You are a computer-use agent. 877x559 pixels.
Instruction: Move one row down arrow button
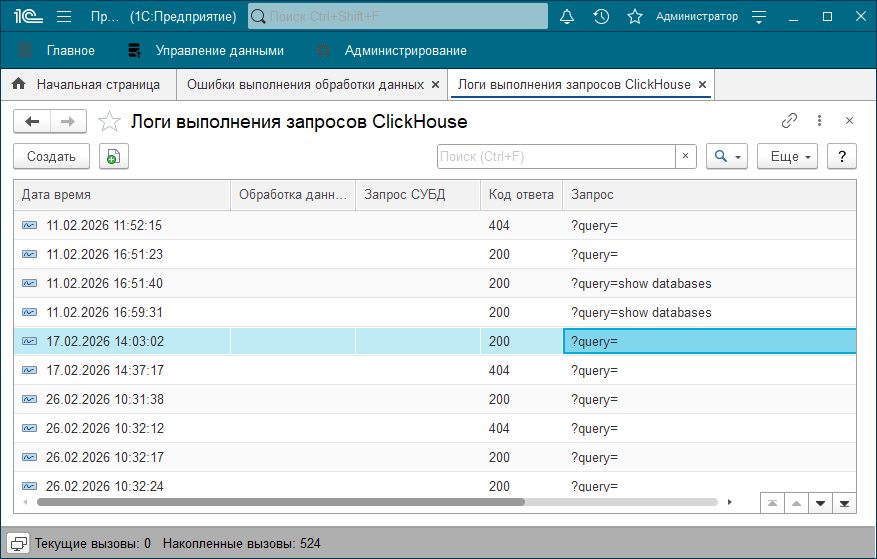pos(821,503)
